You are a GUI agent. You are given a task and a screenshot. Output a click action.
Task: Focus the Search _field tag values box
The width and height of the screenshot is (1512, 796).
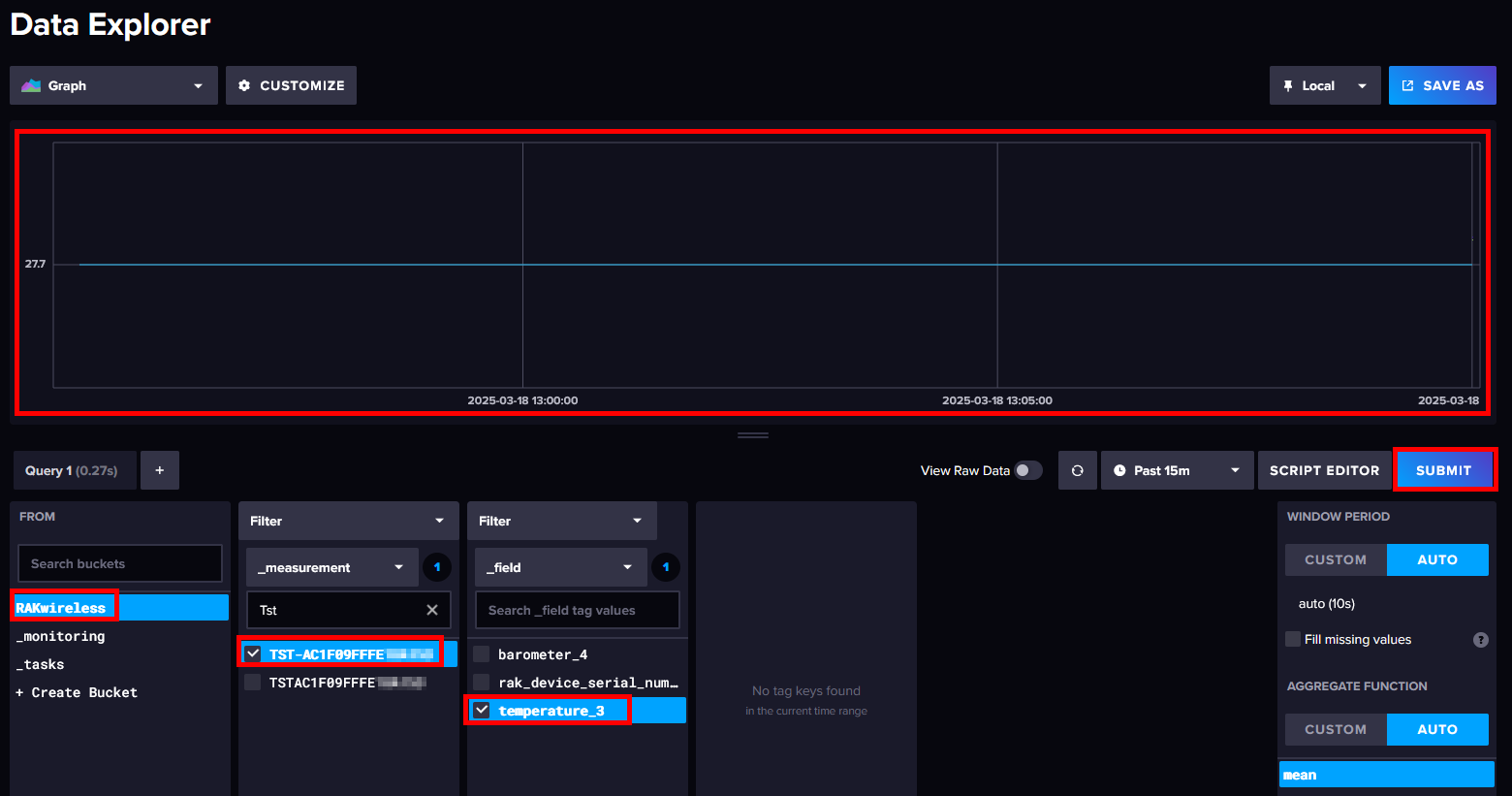pyautogui.click(x=578, y=610)
